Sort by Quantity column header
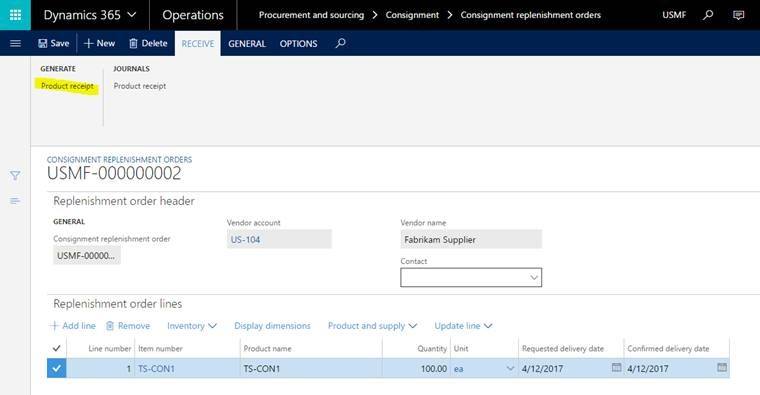 [432, 348]
